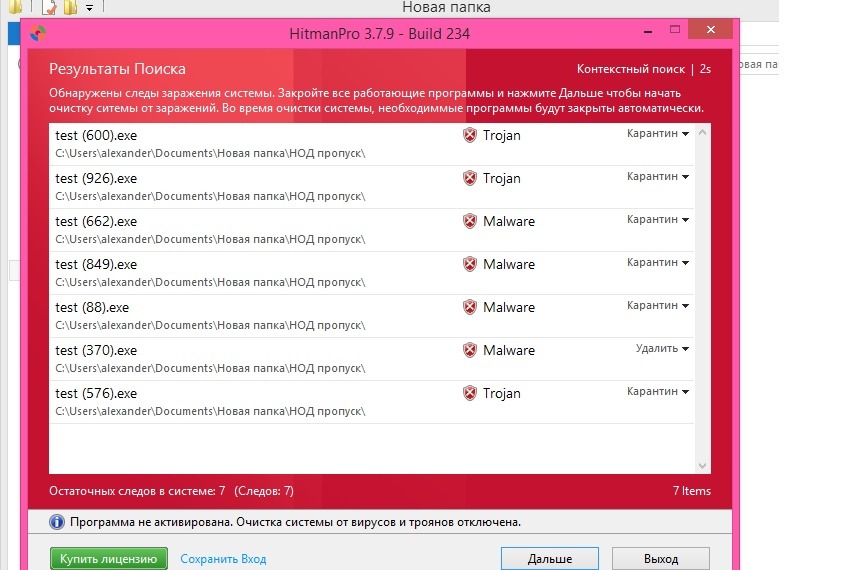
Task: Select the test (88).exe file name
Action: coord(92,307)
